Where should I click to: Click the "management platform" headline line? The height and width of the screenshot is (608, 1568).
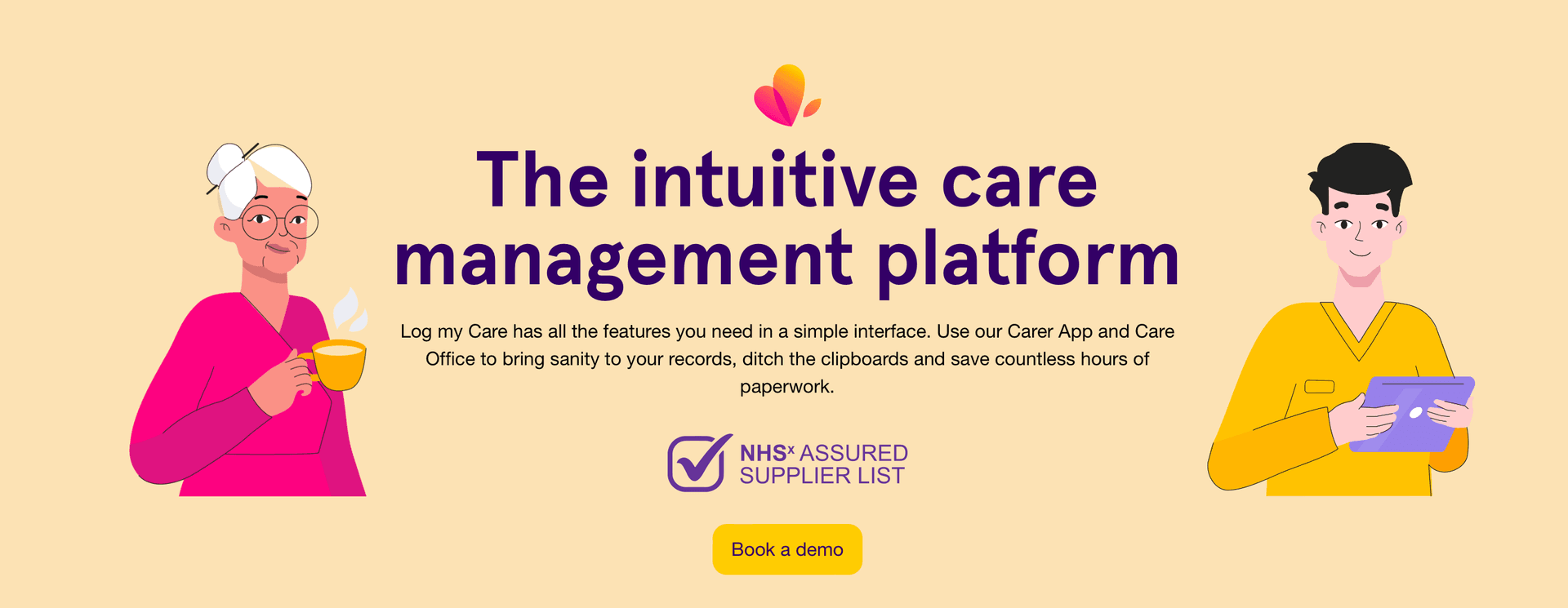click(786, 260)
